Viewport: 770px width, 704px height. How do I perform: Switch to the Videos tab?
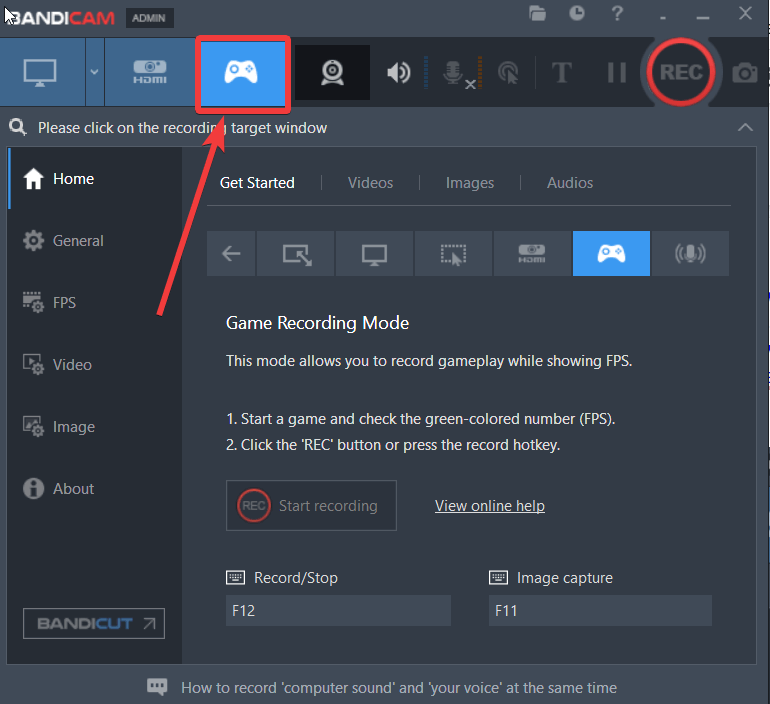tap(370, 183)
